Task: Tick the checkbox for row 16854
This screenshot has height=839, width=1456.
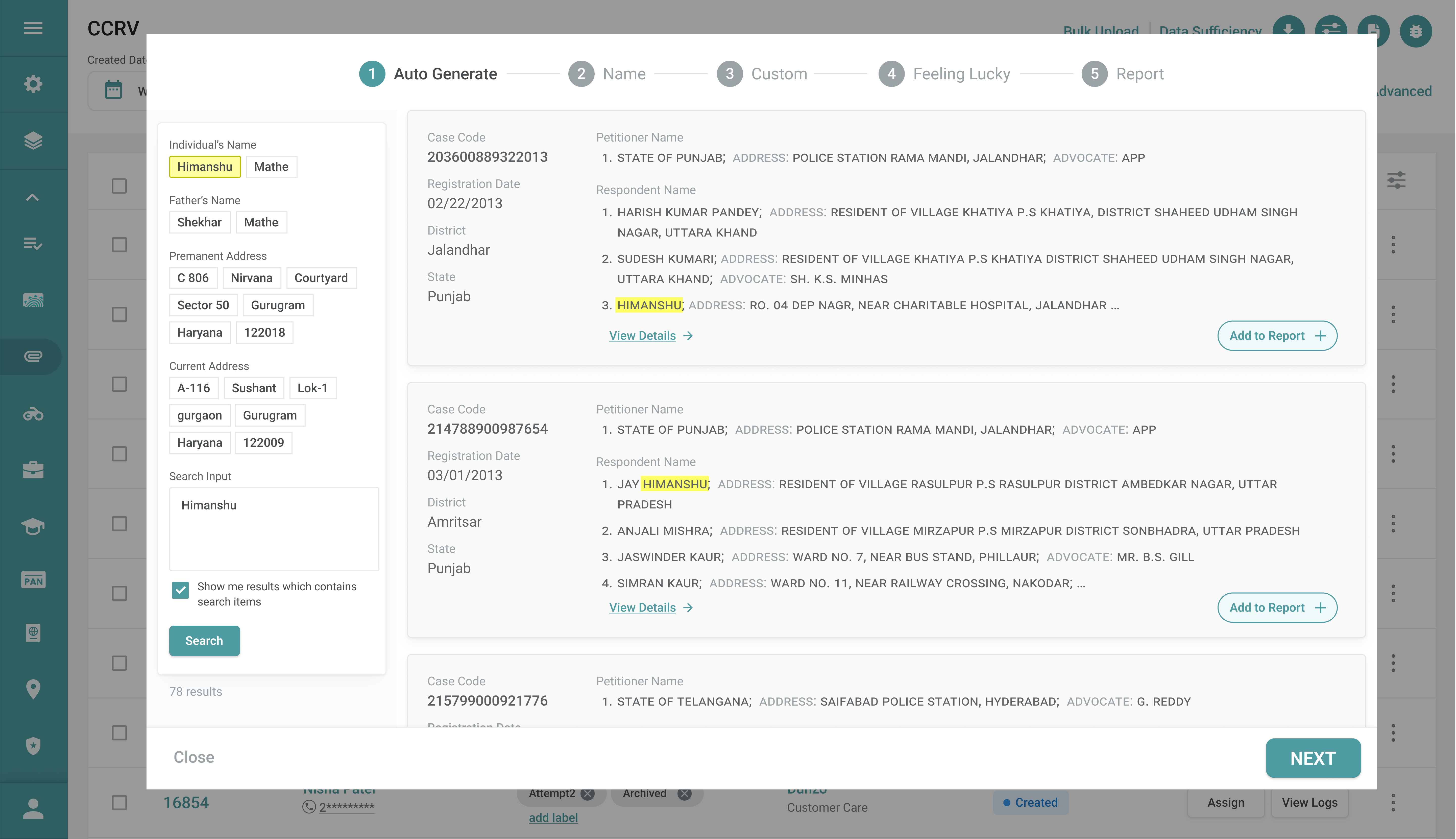Action: pyautogui.click(x=119, y=803)
